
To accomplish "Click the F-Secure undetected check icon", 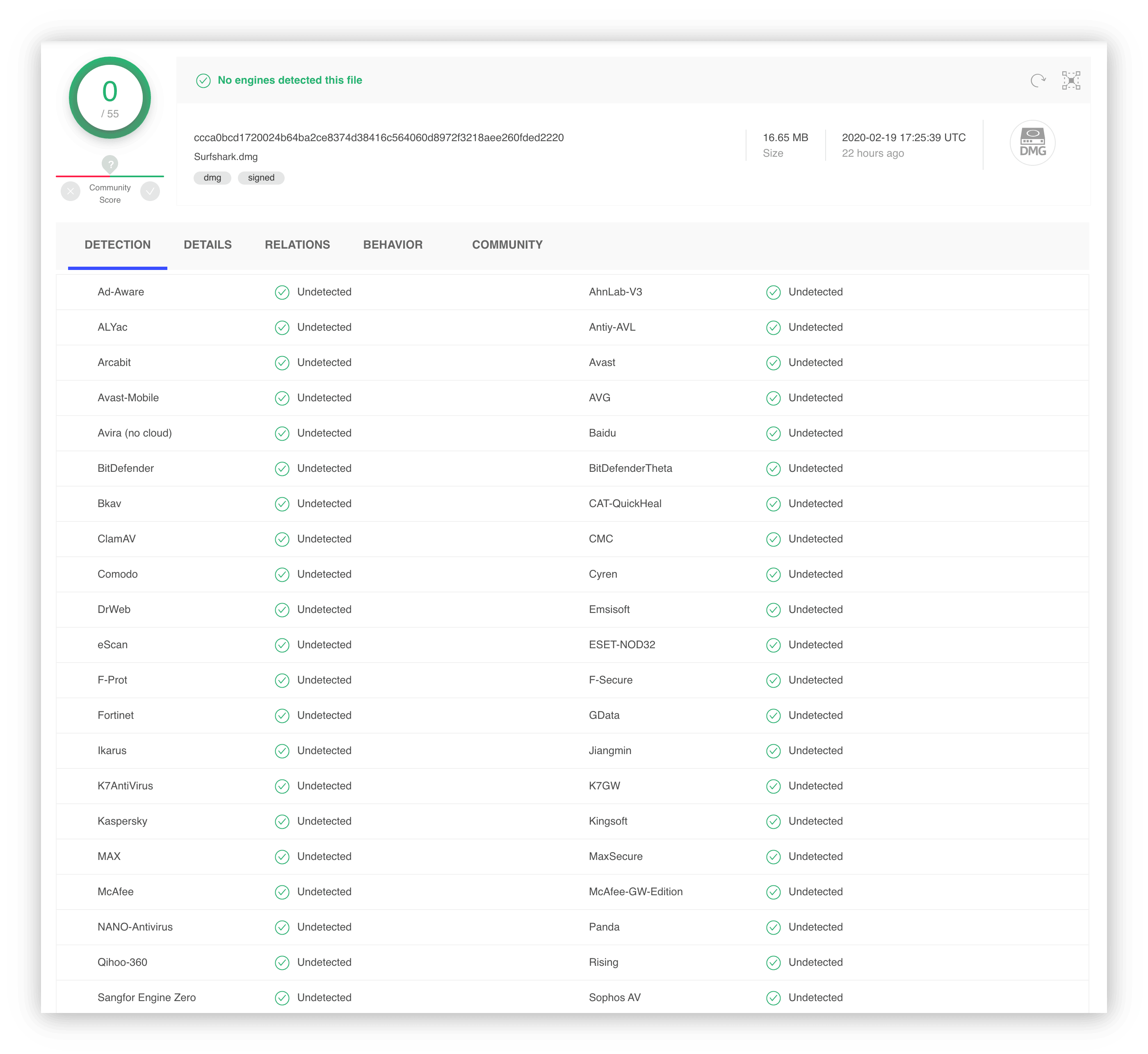I will (773, 680).
